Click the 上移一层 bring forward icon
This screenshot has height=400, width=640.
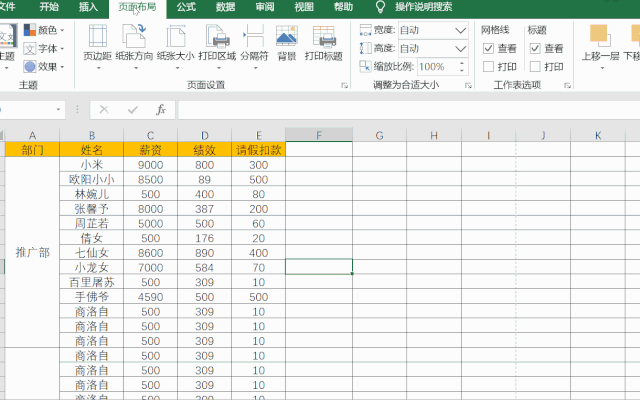(600, 36)
